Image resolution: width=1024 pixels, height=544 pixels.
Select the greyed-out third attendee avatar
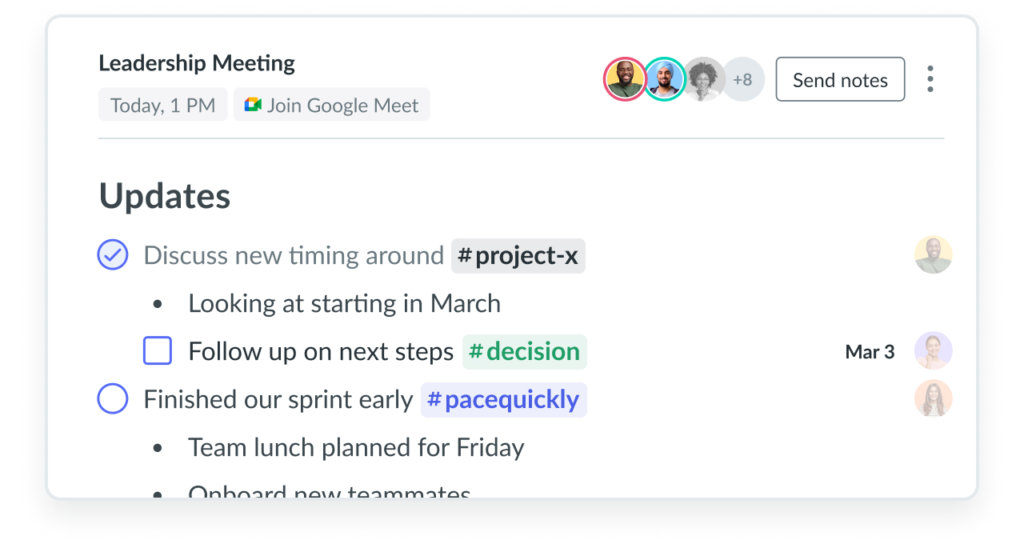(703, 79)
